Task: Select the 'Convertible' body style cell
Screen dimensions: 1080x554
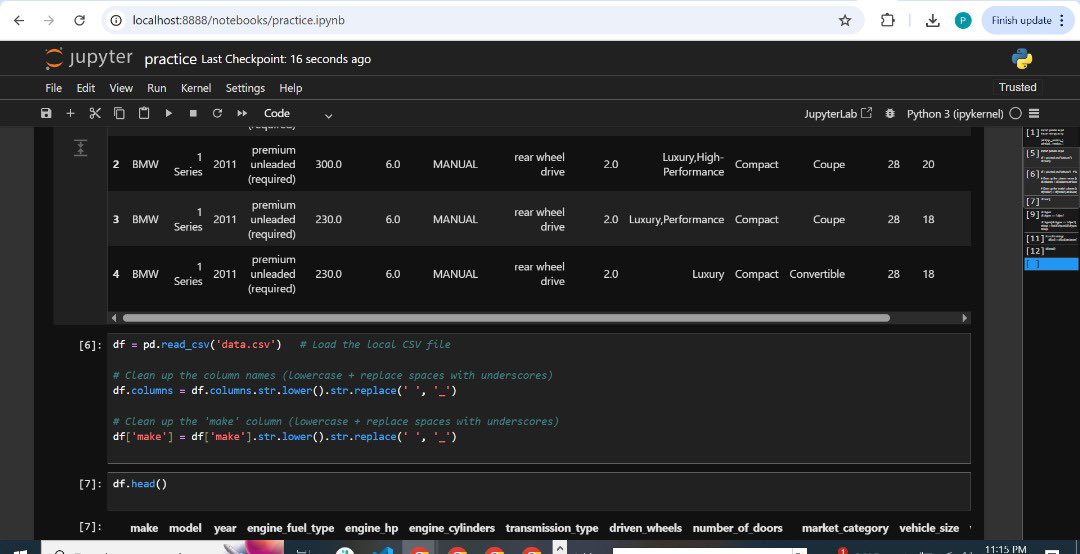Action: pos(817,274)
